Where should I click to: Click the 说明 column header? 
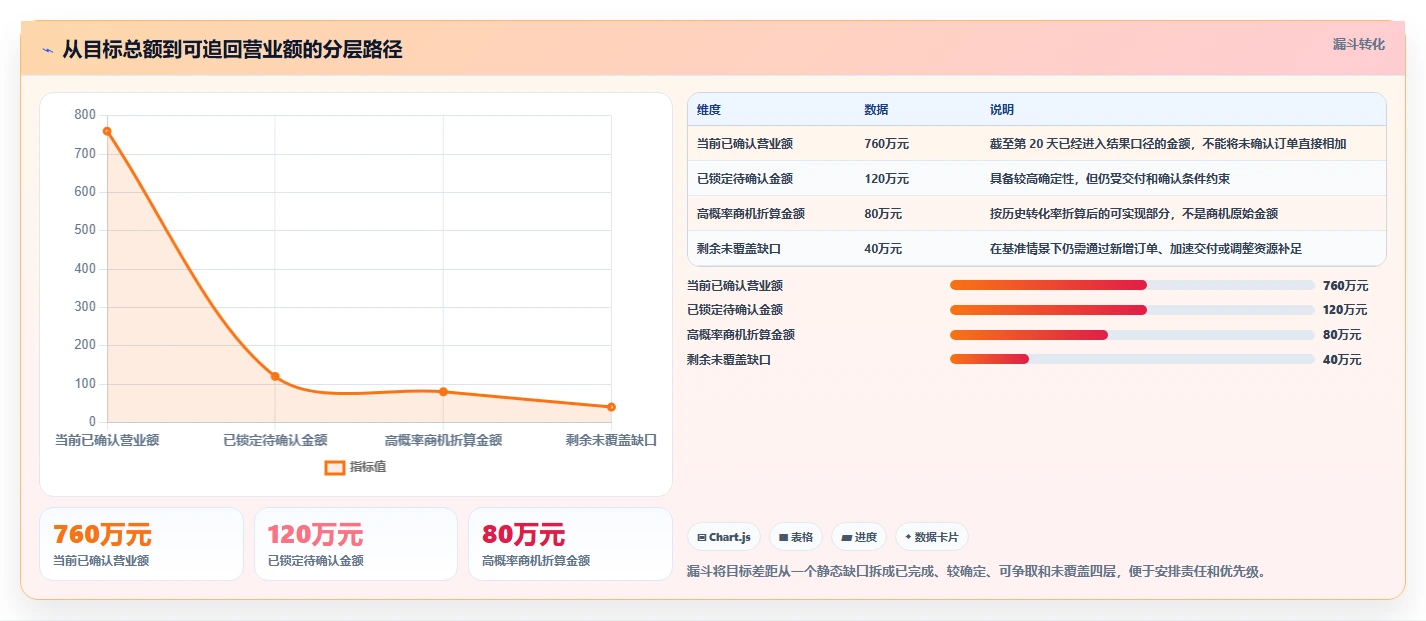(1002, 110)
